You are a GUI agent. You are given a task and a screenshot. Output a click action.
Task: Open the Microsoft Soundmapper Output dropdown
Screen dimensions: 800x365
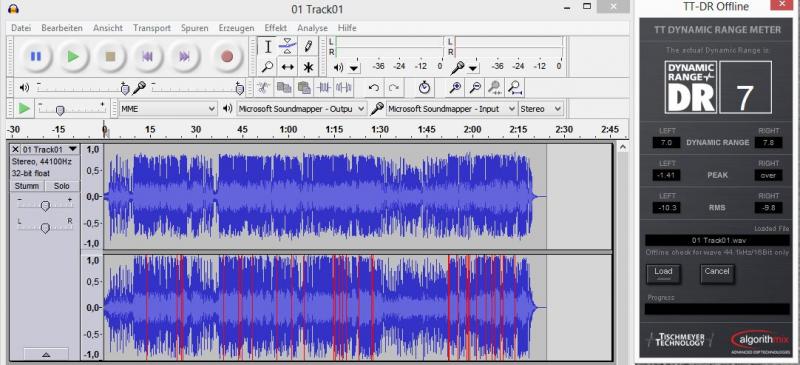point(302,109)
